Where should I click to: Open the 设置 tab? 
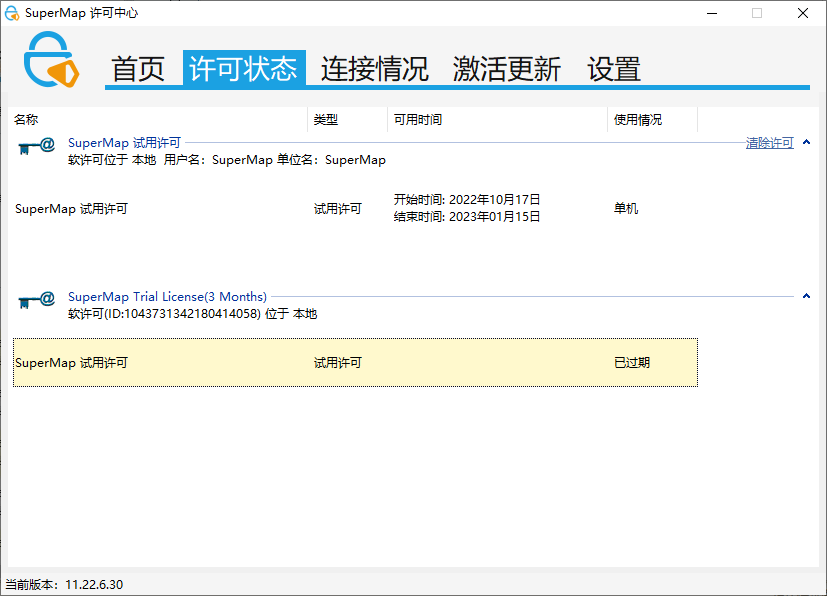pos(614,69)
